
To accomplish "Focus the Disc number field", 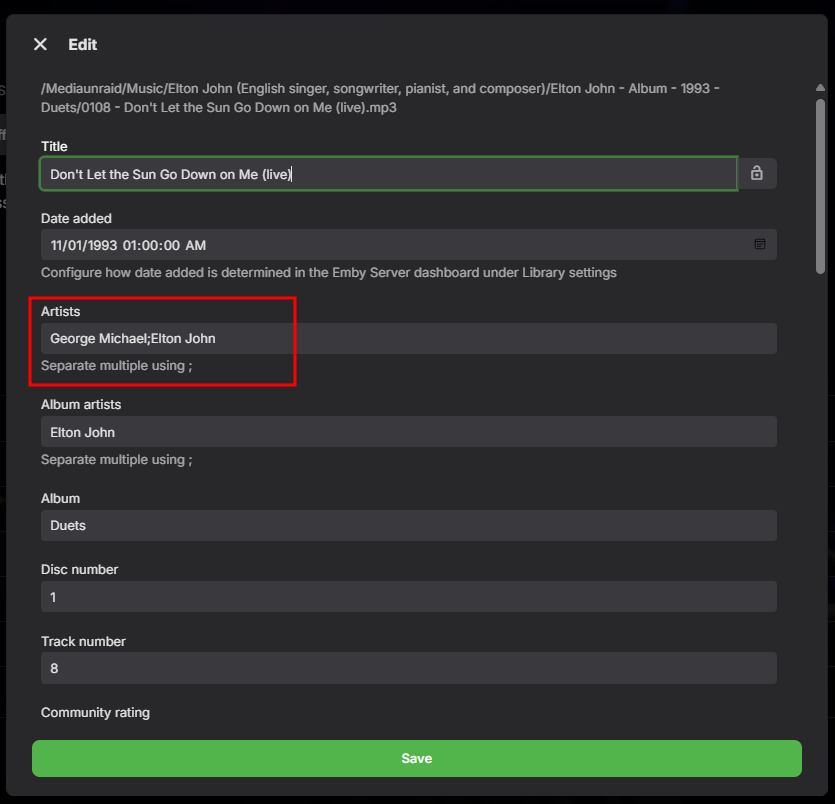I will pyautogui.click(x=408, y=597).
